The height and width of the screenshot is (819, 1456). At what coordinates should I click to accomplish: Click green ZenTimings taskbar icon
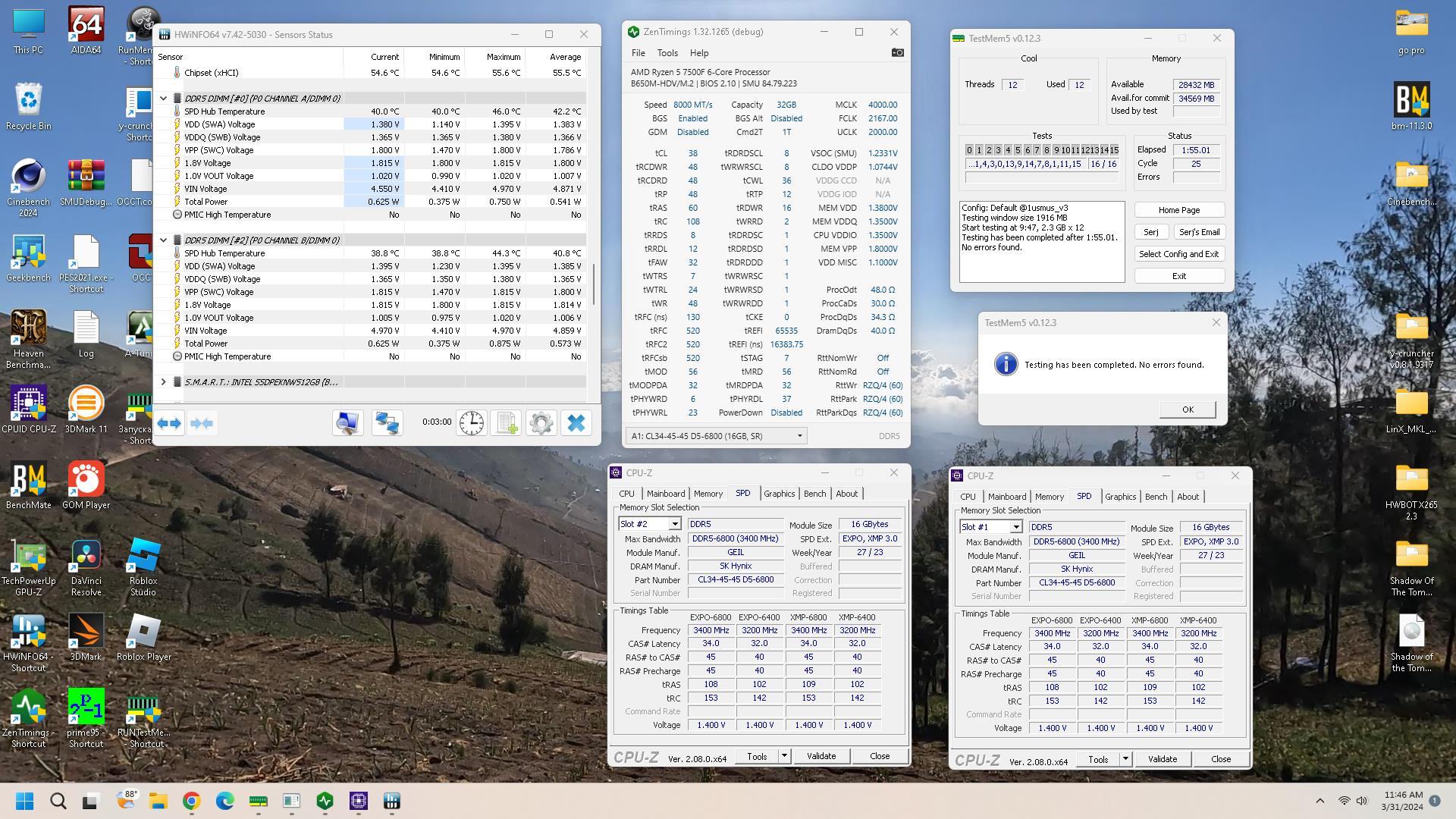pos(325,801)
